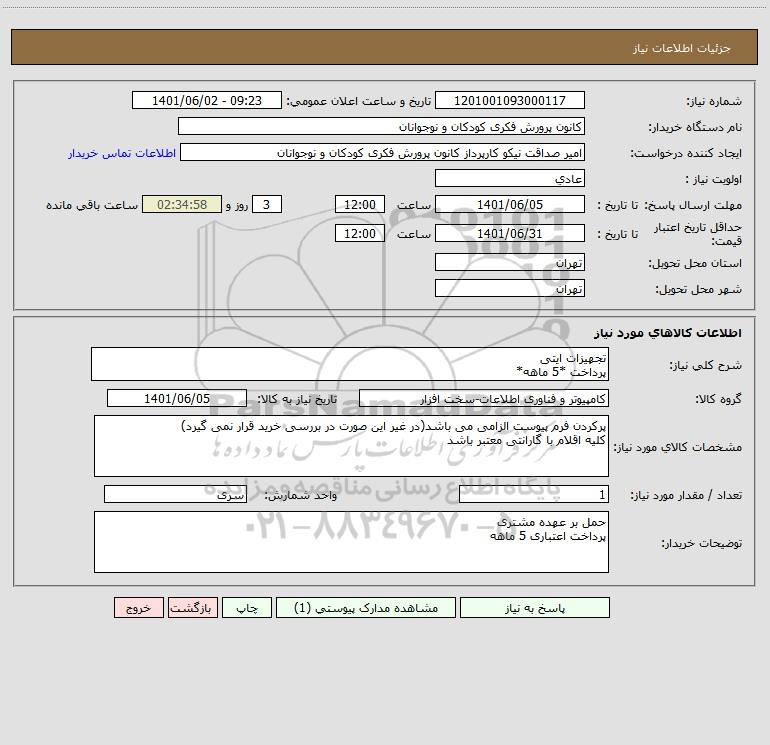Click label شماره نیاز
Image resolution: width=770 pixels, height=745 pixels.
714,102
